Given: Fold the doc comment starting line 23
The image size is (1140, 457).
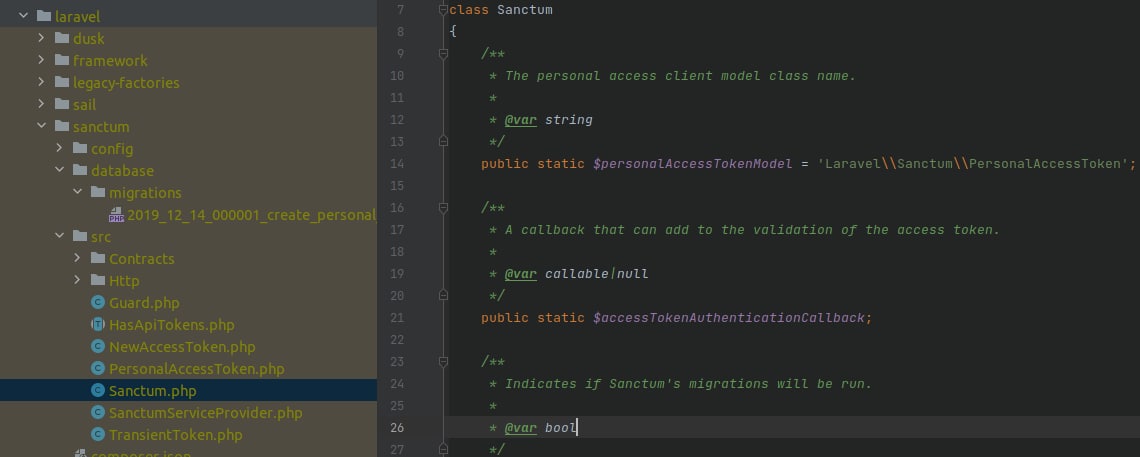Looking at the screenshot, I should tap(443, 362).
